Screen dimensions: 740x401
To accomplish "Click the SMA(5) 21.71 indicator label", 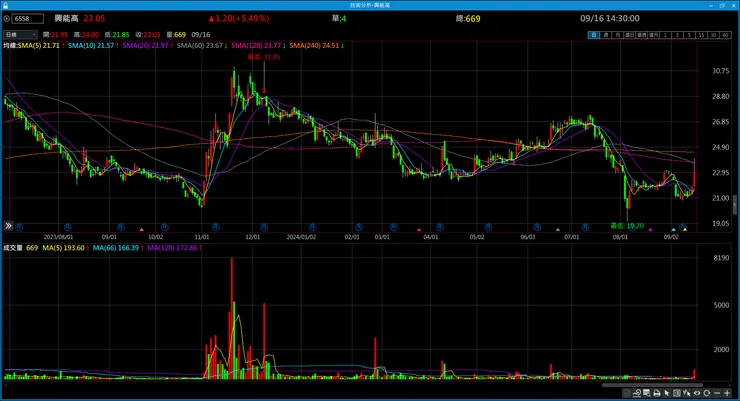I will tap(39, 46).
